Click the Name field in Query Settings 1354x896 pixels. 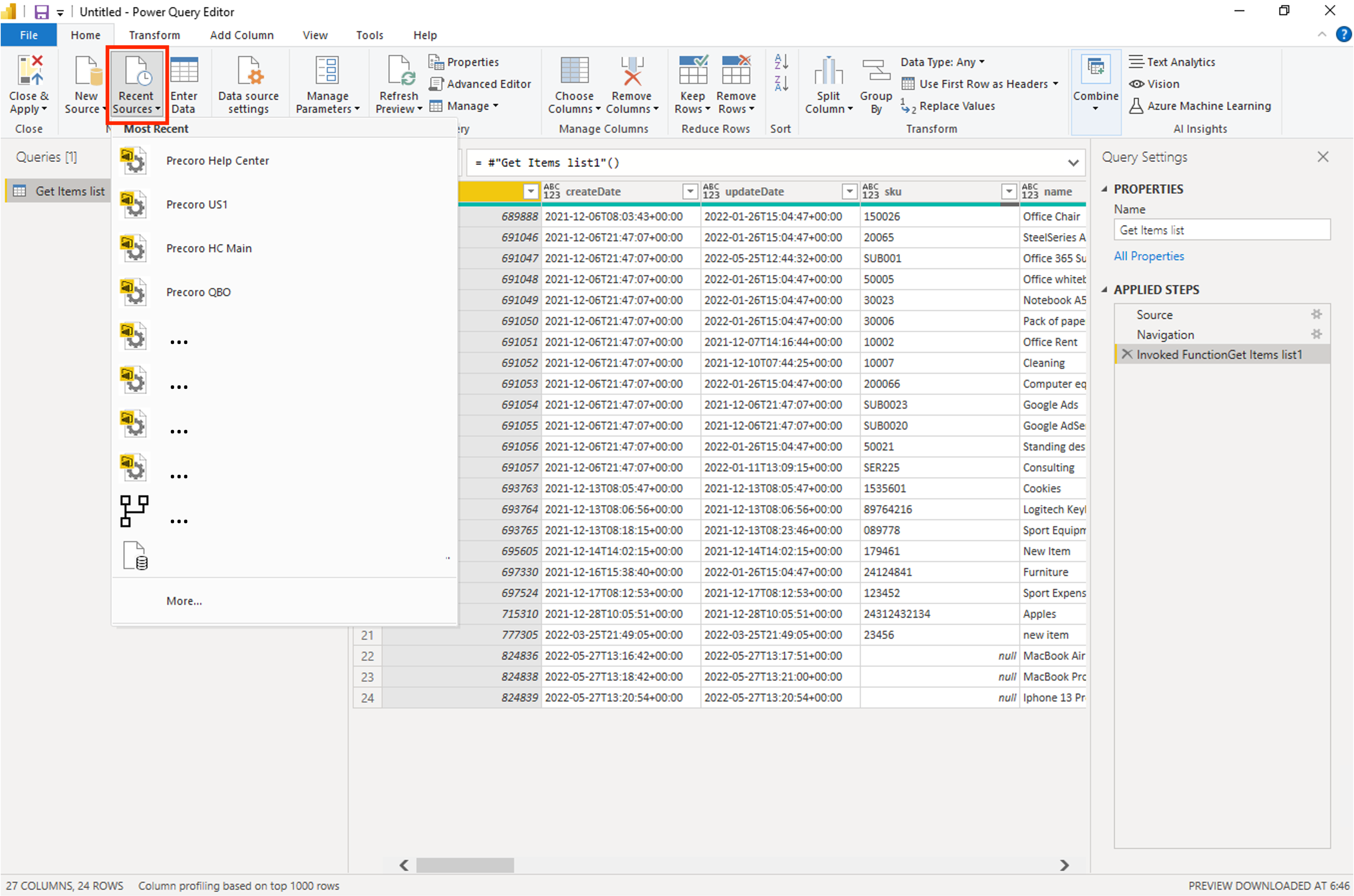tap(1221, 230)
